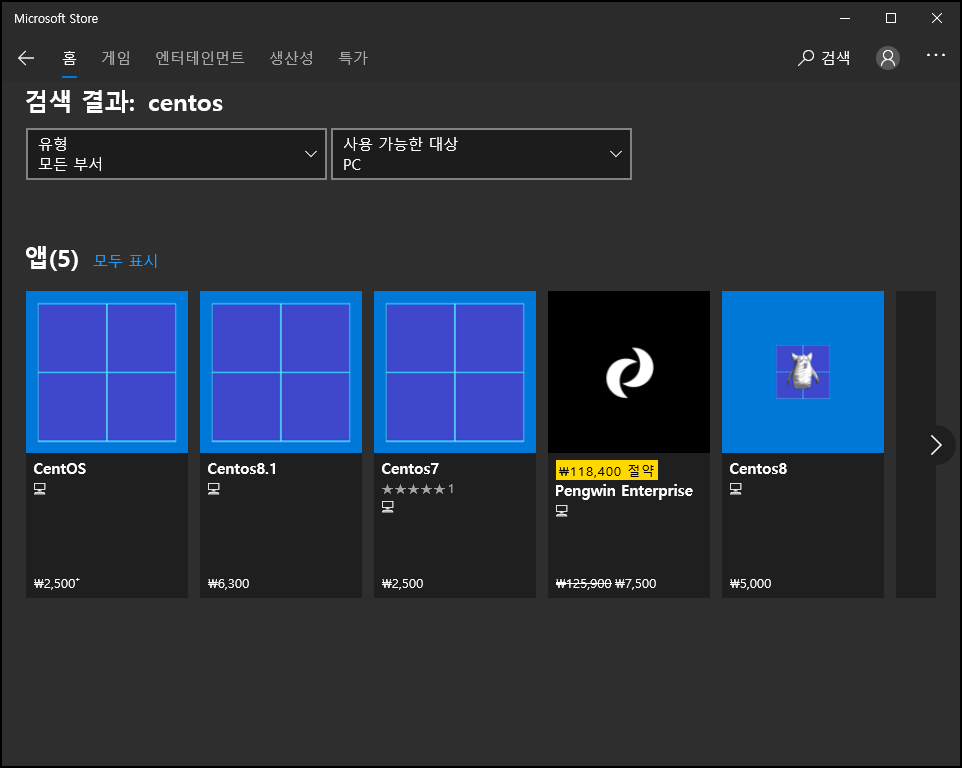962x768 pixels.
Task: Click the 모두 표시 link
Action: click(x=126, y=261)
